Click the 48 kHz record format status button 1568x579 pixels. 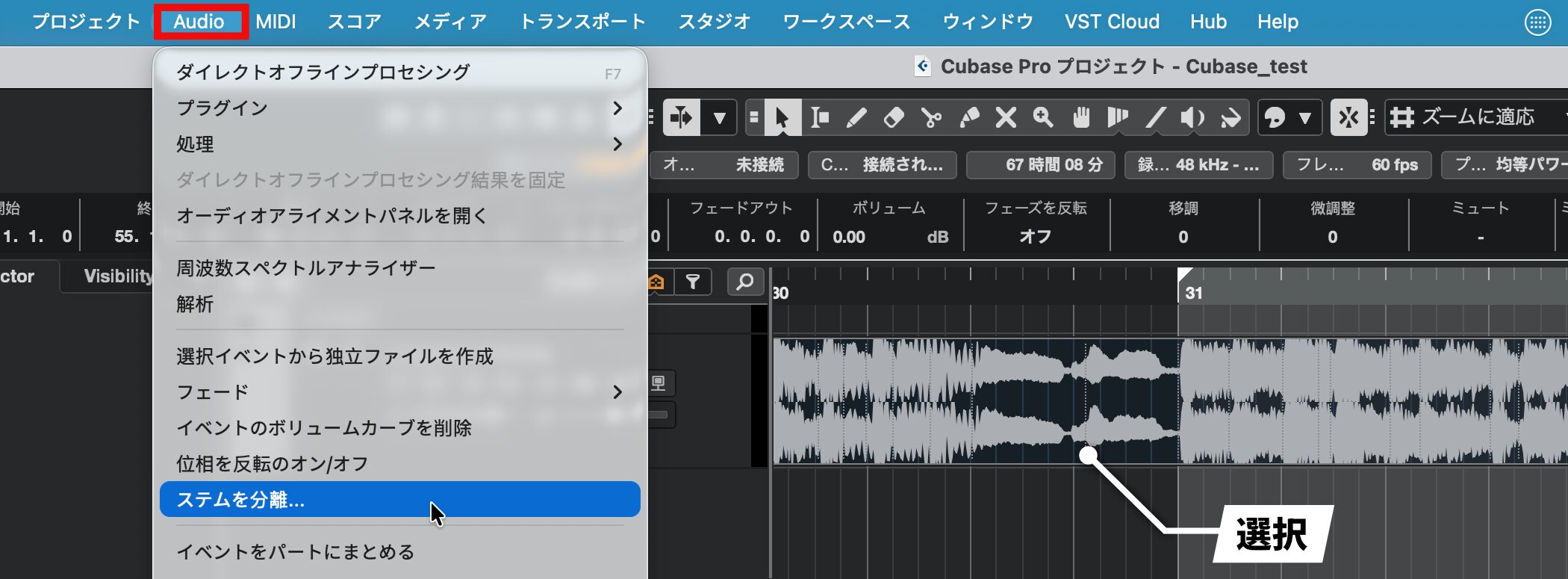[x=1198, y=165]
